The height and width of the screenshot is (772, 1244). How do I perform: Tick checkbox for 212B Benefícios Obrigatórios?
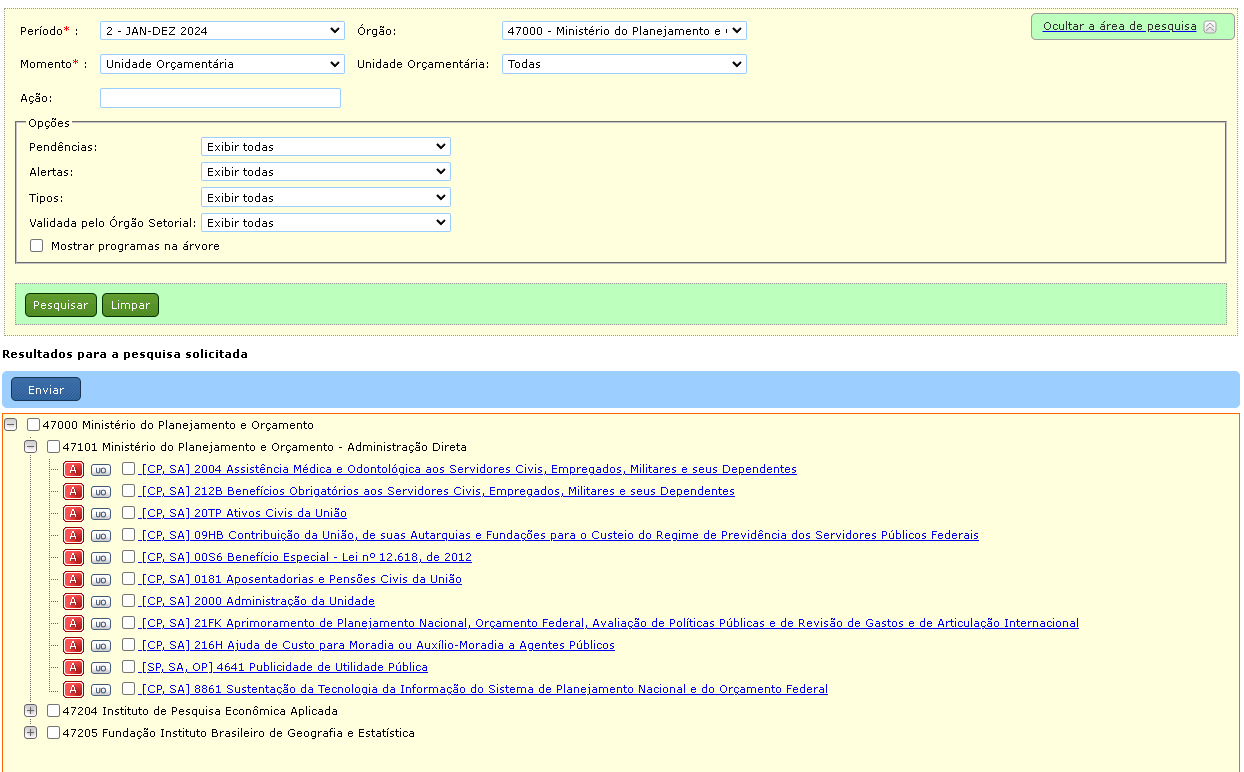128,491
